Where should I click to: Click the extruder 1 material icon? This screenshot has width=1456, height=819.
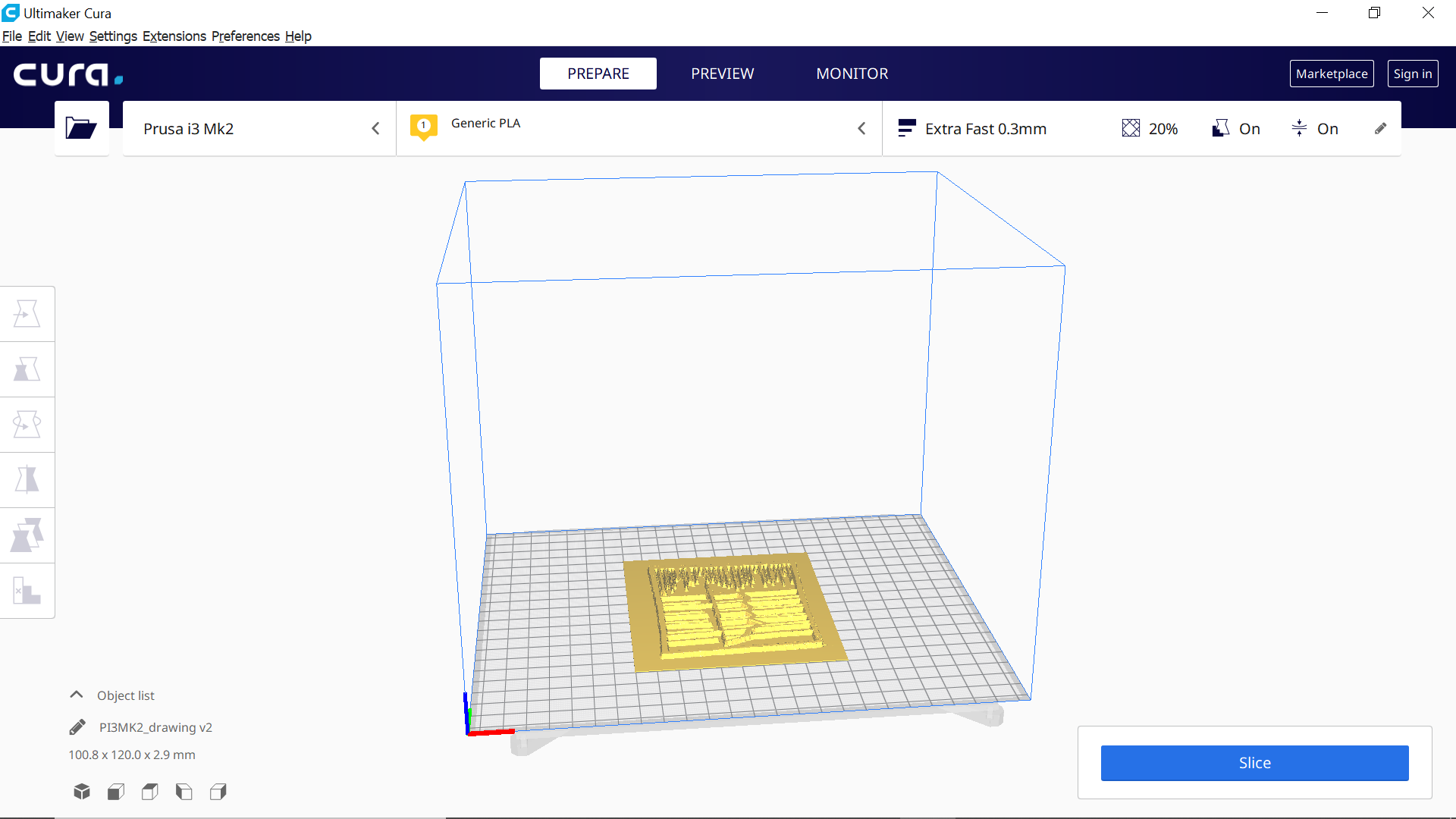point(424,127)
